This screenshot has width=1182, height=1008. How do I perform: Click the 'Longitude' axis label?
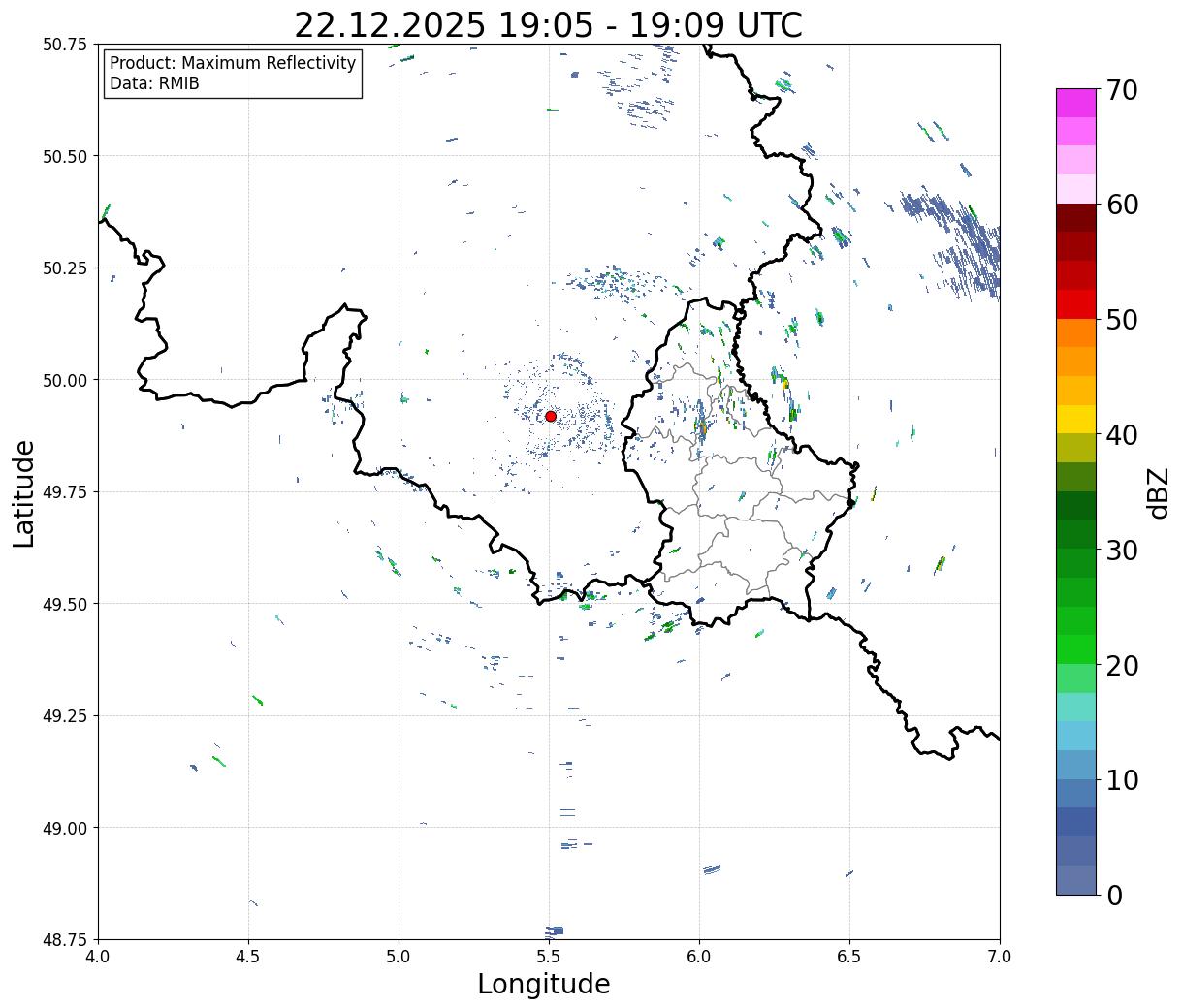pyautogui.click(x=544, y=984)
